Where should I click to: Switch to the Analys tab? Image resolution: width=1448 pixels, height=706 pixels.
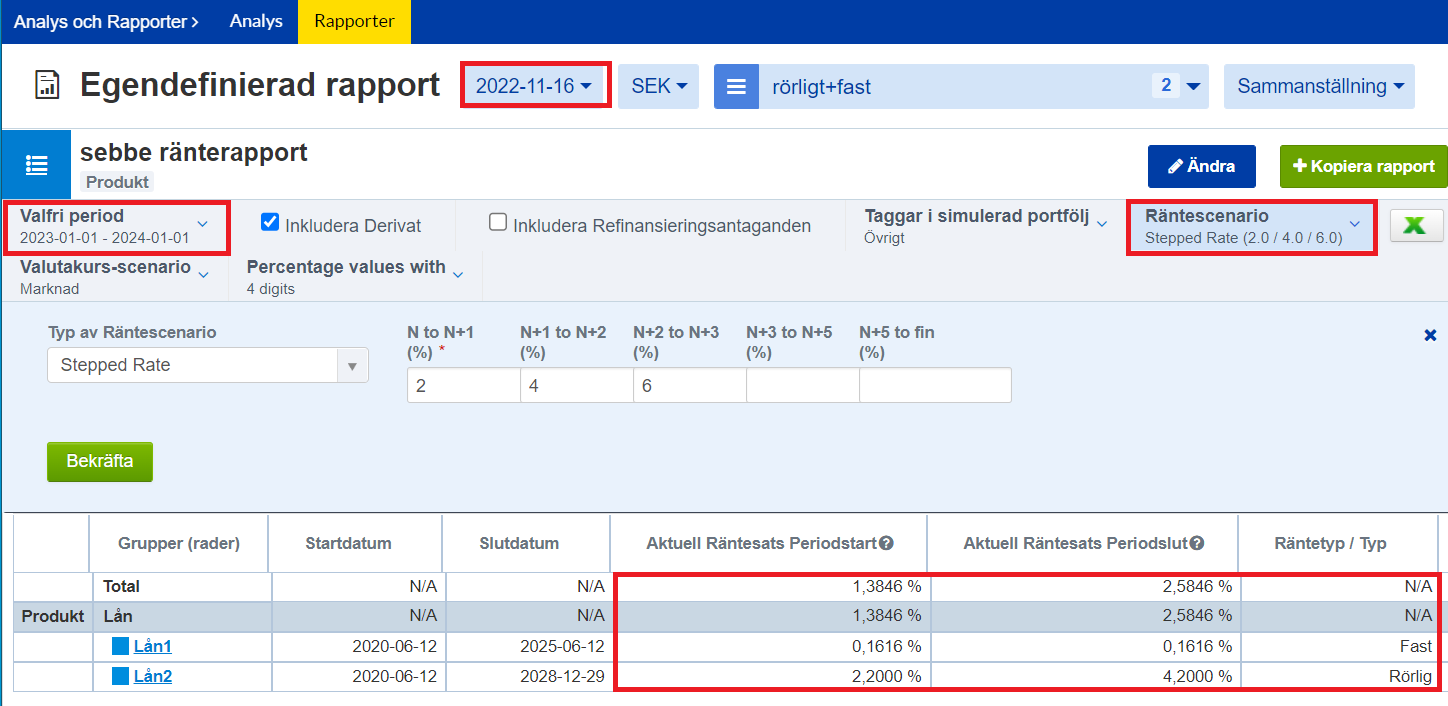tap(256, 21)
